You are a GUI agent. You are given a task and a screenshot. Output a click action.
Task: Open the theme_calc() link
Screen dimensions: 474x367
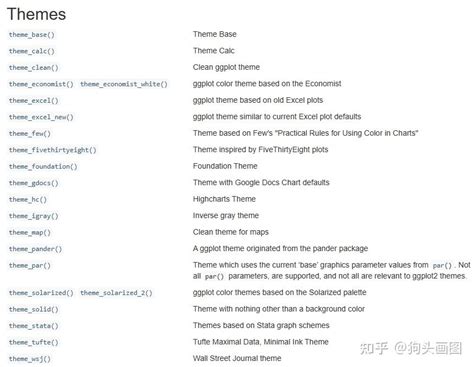[x=32, y=51]
